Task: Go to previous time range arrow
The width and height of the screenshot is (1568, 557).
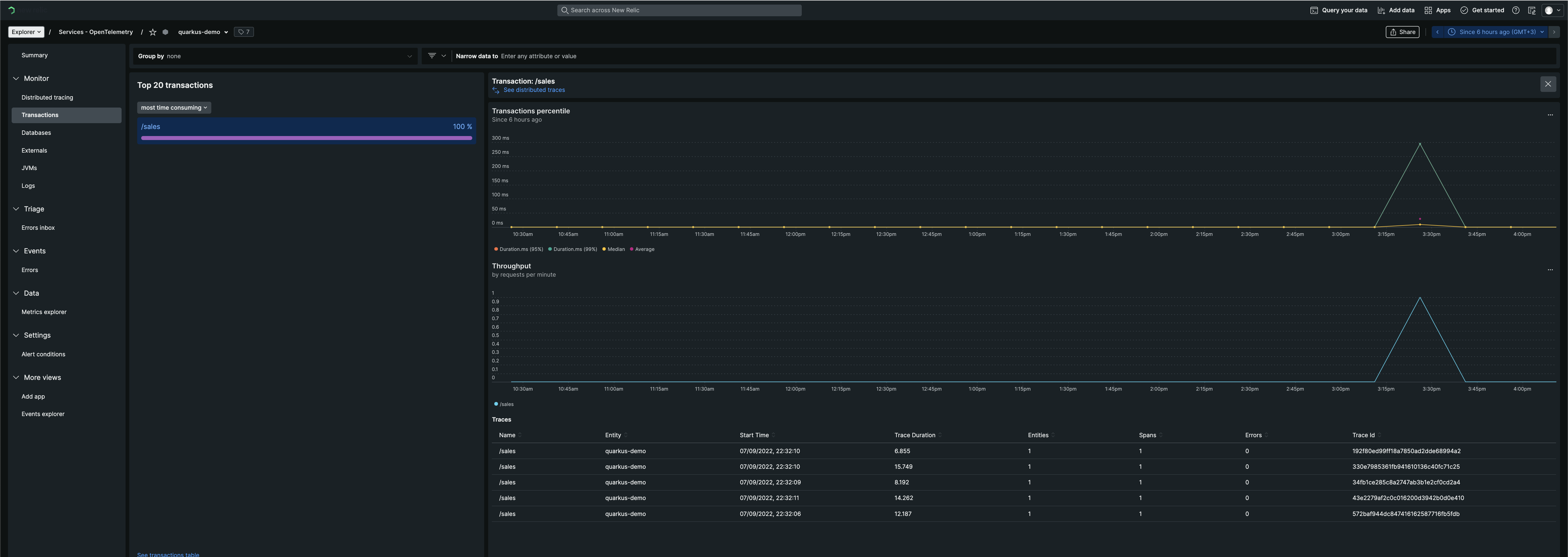Action: (x=1438, y=32)
